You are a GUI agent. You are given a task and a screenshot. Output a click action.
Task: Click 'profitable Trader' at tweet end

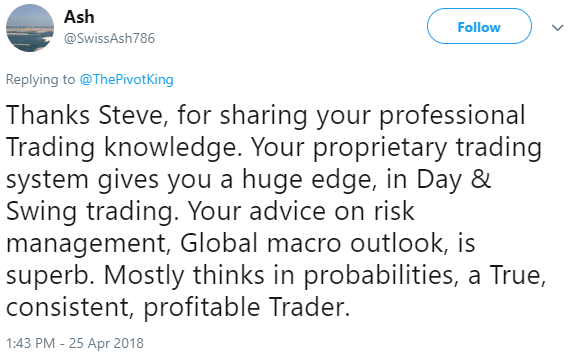(244, 308)
